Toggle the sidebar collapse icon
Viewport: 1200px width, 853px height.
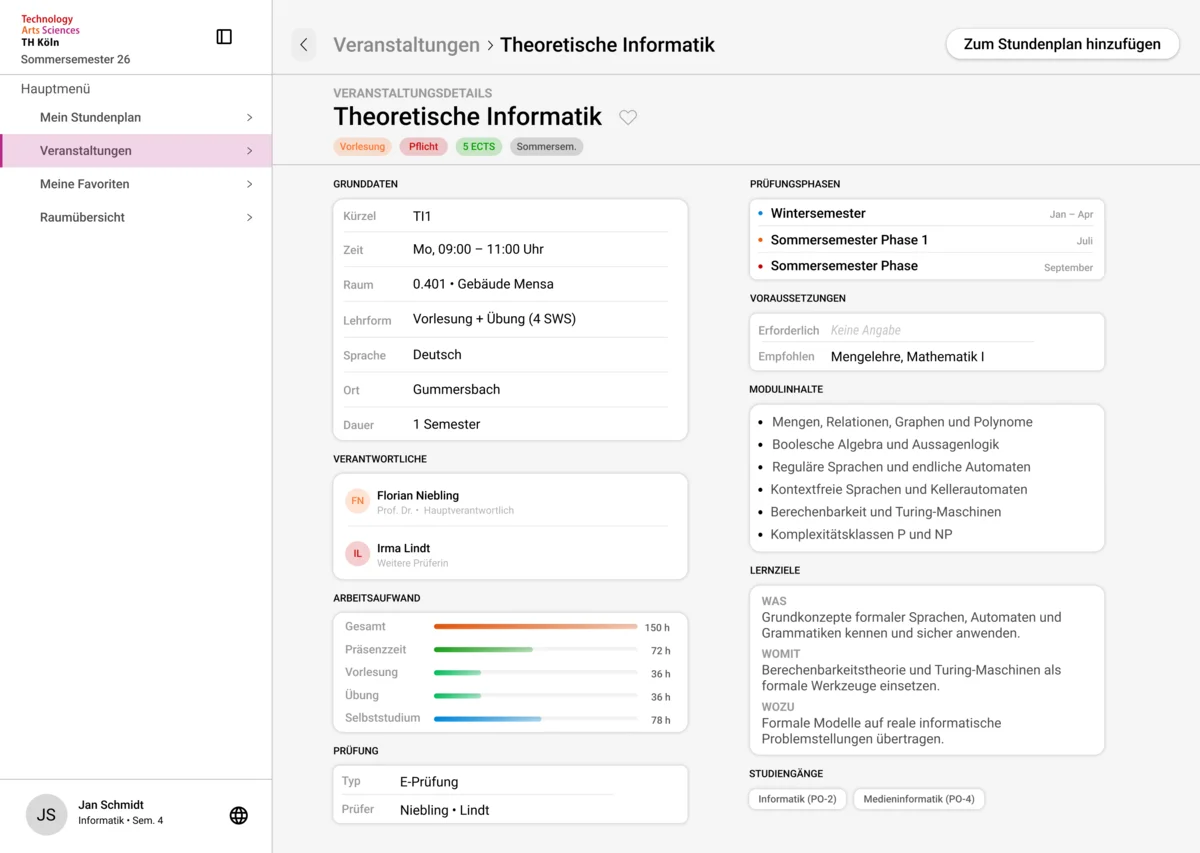224,37
